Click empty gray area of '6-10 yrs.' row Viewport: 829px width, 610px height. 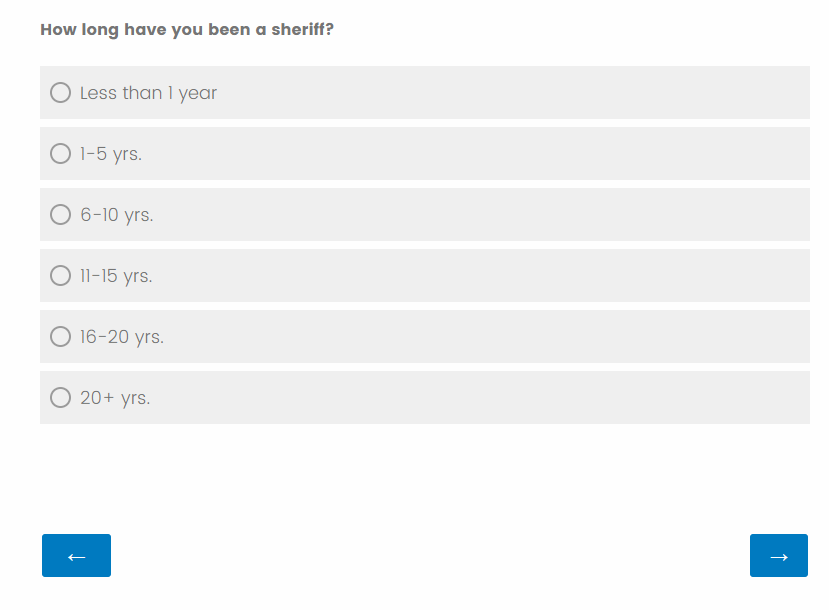[500, 215]
